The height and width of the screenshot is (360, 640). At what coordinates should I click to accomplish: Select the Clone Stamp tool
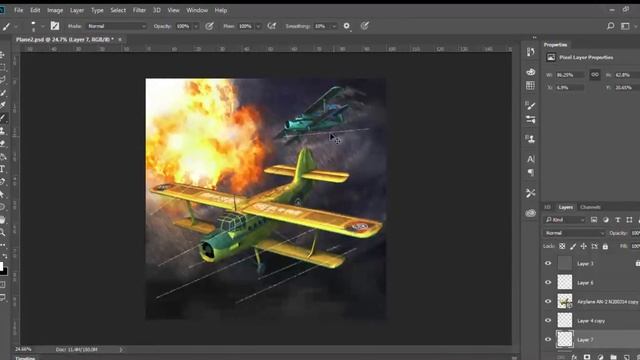3,131
